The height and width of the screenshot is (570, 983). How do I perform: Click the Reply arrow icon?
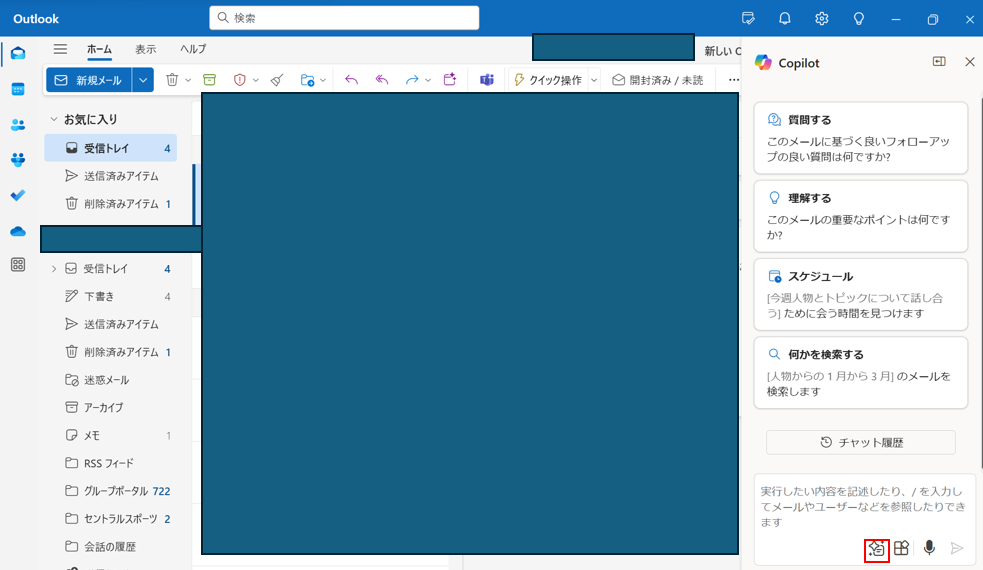[x=352, y=80]
